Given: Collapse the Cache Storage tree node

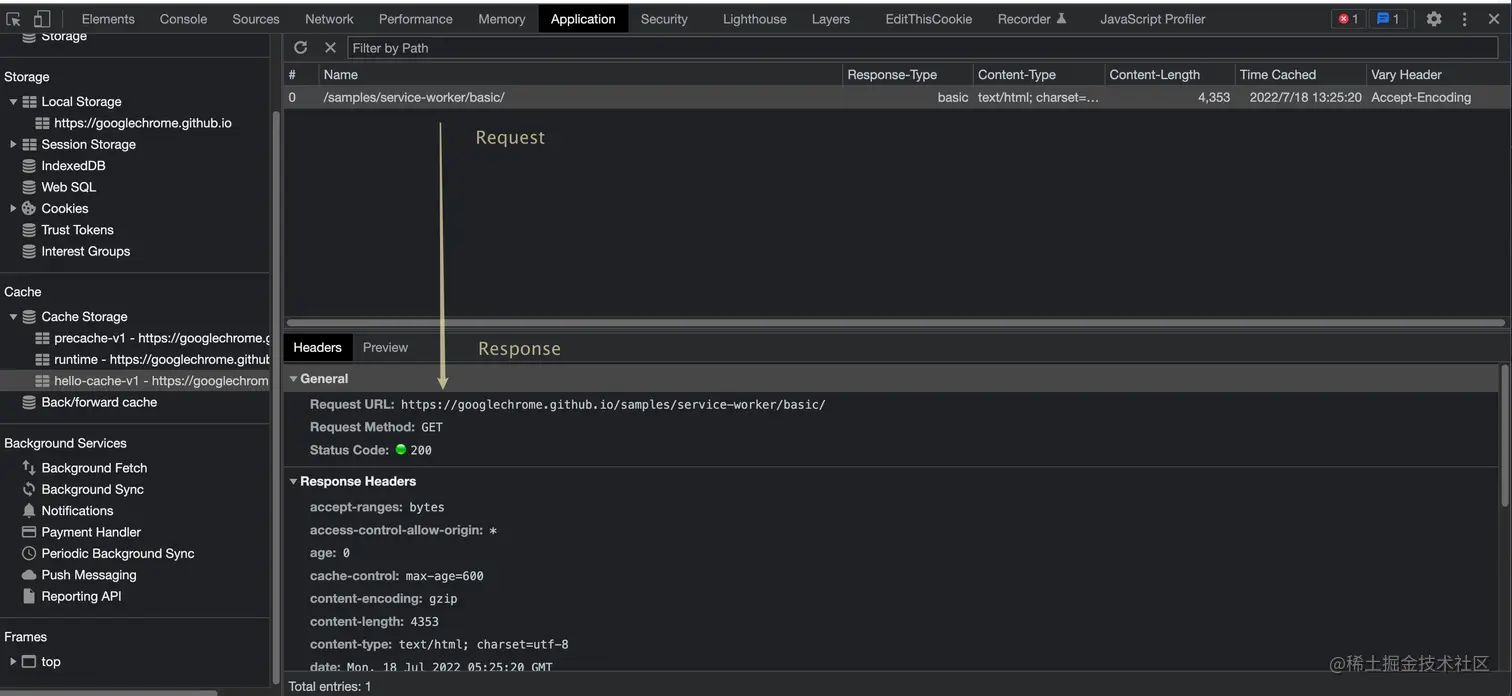Looking at the screenshot, I should pos(13,317).
